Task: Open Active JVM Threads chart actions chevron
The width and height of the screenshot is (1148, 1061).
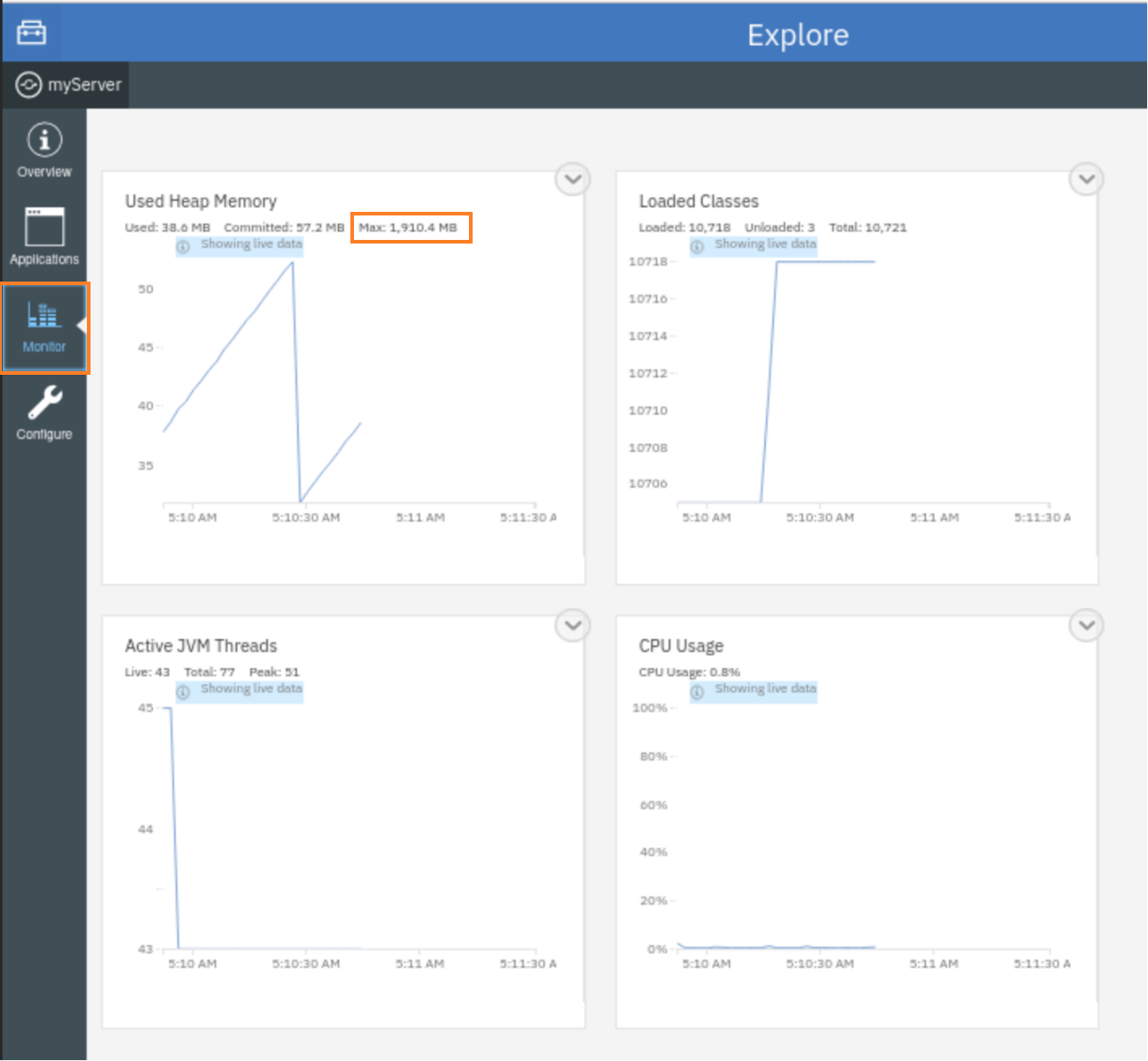Action: tap(572, 625)
